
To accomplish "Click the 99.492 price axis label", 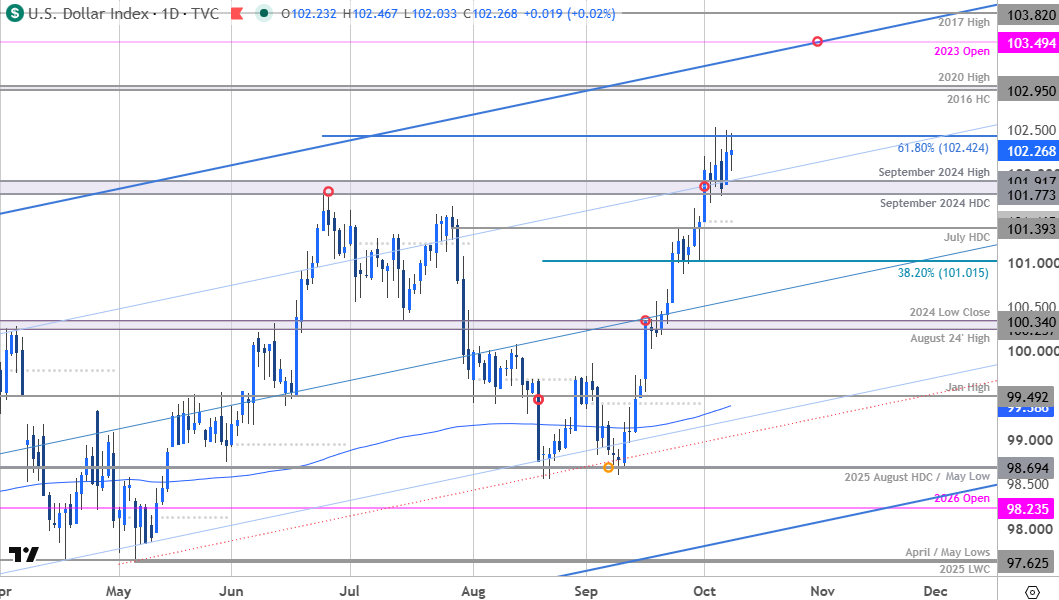I will [x=1028, y=397].
